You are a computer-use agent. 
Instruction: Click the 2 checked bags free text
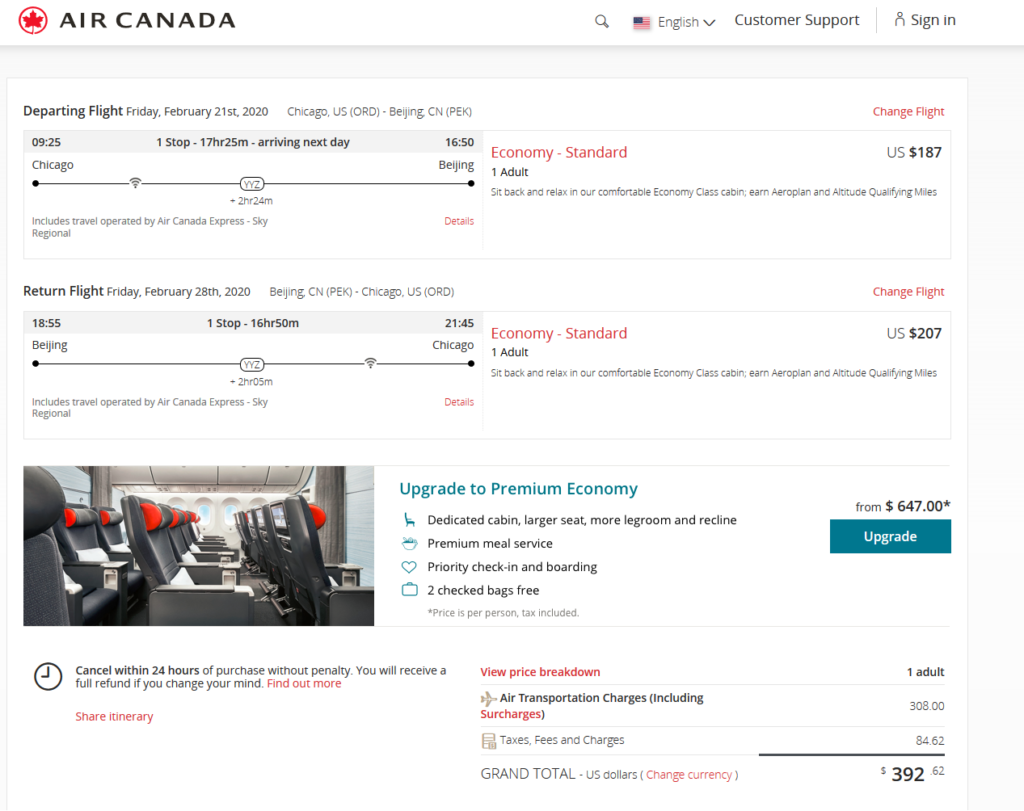(483, 590)
